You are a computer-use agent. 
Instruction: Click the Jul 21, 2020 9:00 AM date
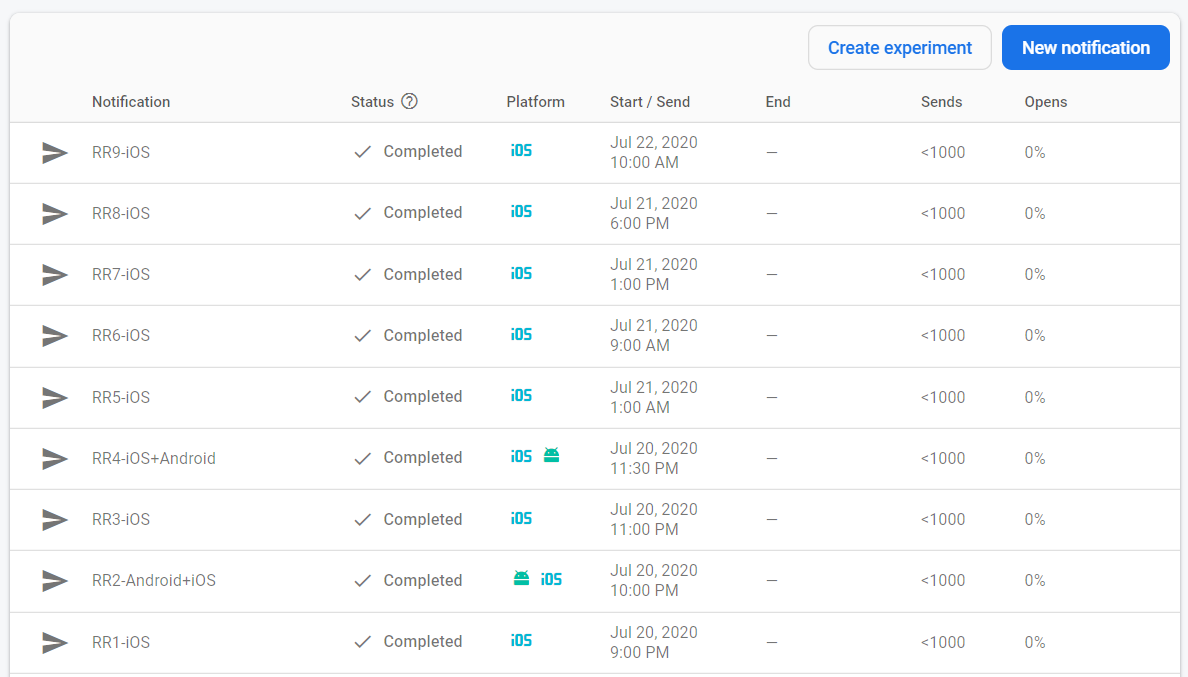tap(654, 335)
